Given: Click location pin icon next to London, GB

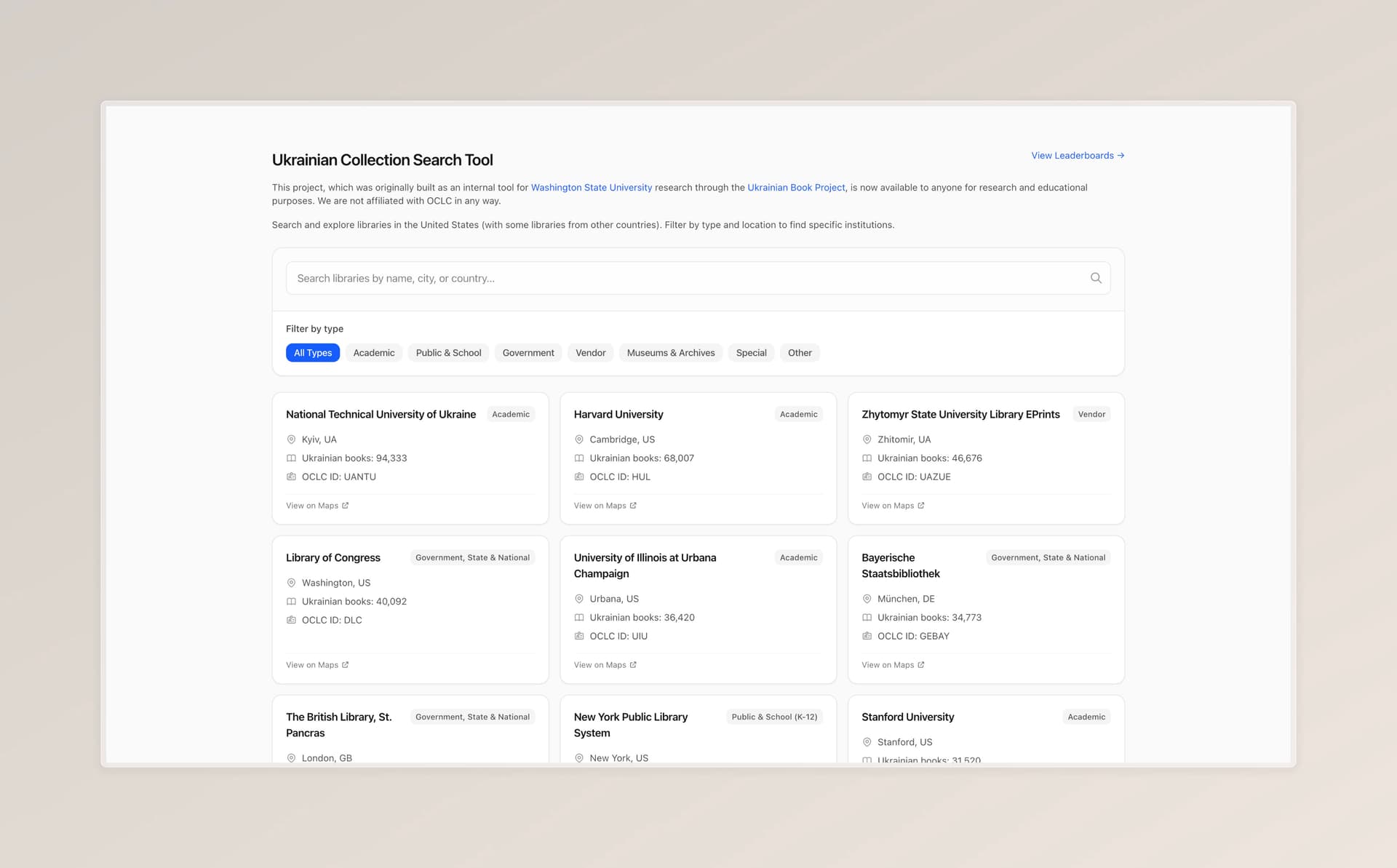Looking at the screenshot, I should pyautogui.click(x=291, y=758).
